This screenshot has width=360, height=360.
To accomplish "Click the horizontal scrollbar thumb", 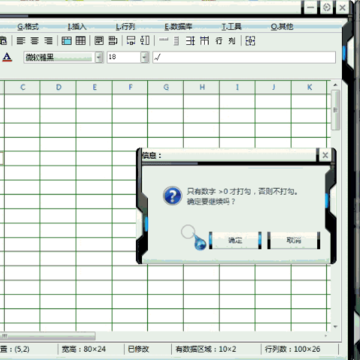I will tap(48, 335).
